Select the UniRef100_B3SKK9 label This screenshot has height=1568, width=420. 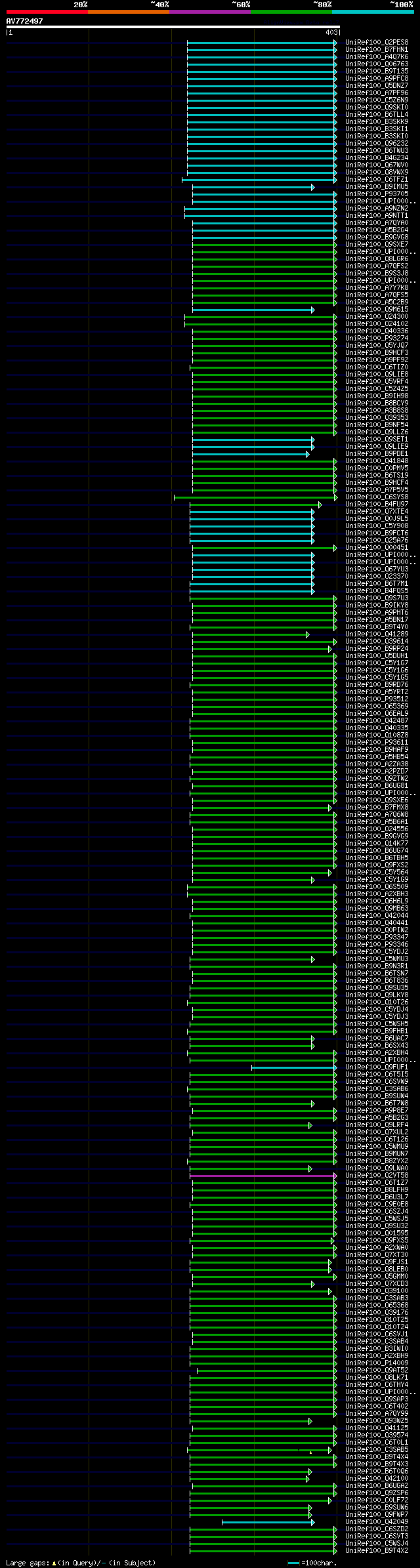377,122
